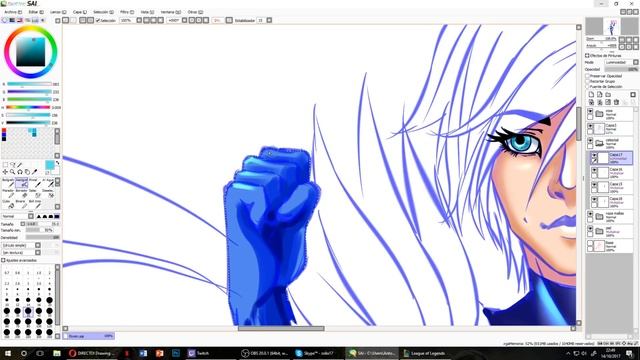Viewport: 640px width, 360px height.
Task: Open the Capa menu
Action: (80, 12)
